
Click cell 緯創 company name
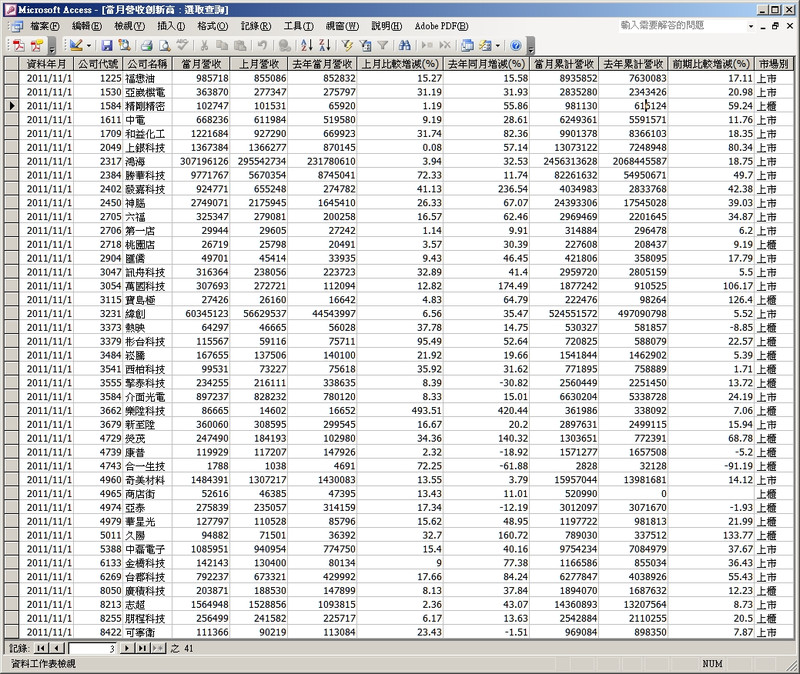[x=147, y=313]
